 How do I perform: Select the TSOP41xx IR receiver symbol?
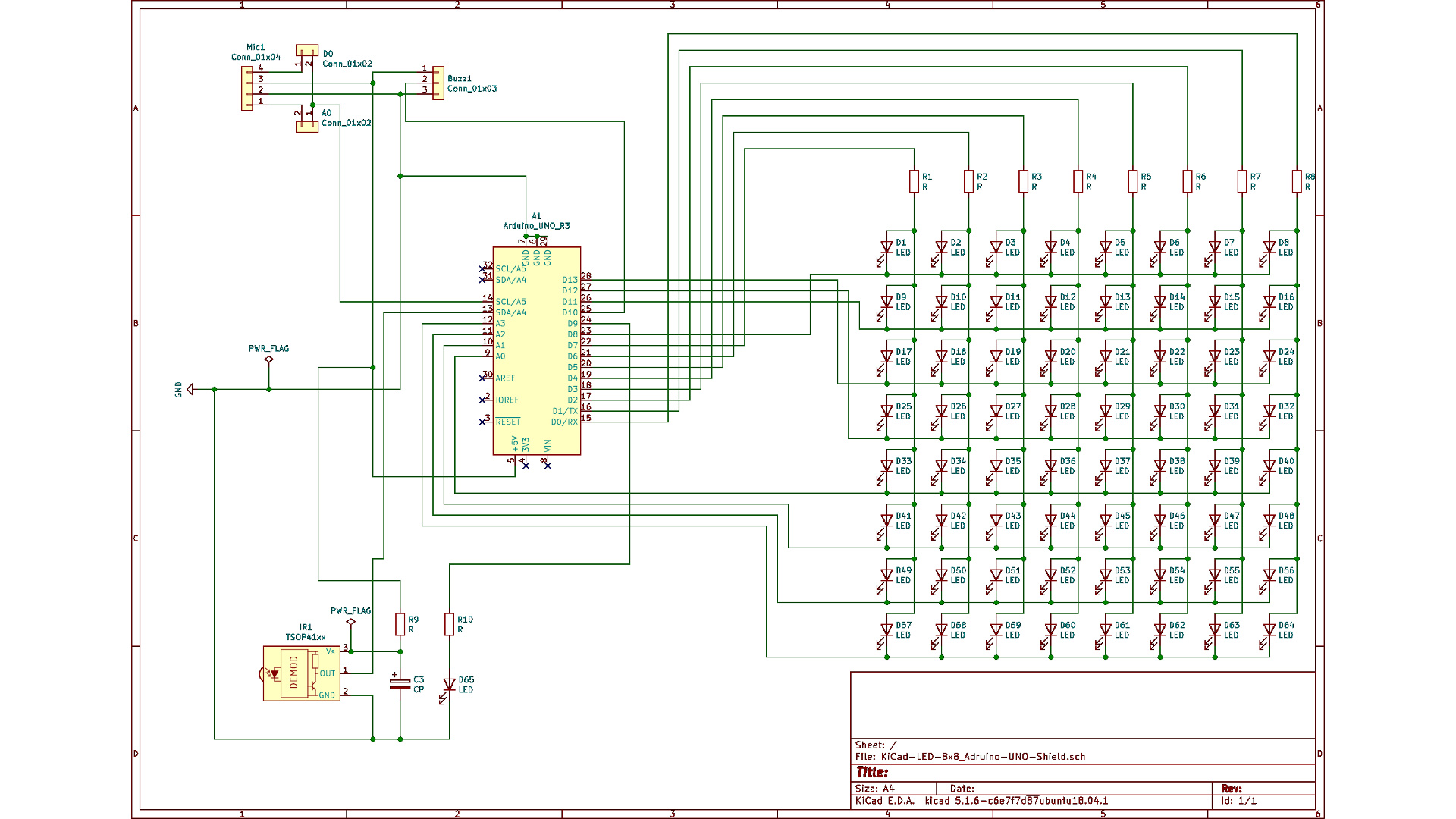point(301,673)
